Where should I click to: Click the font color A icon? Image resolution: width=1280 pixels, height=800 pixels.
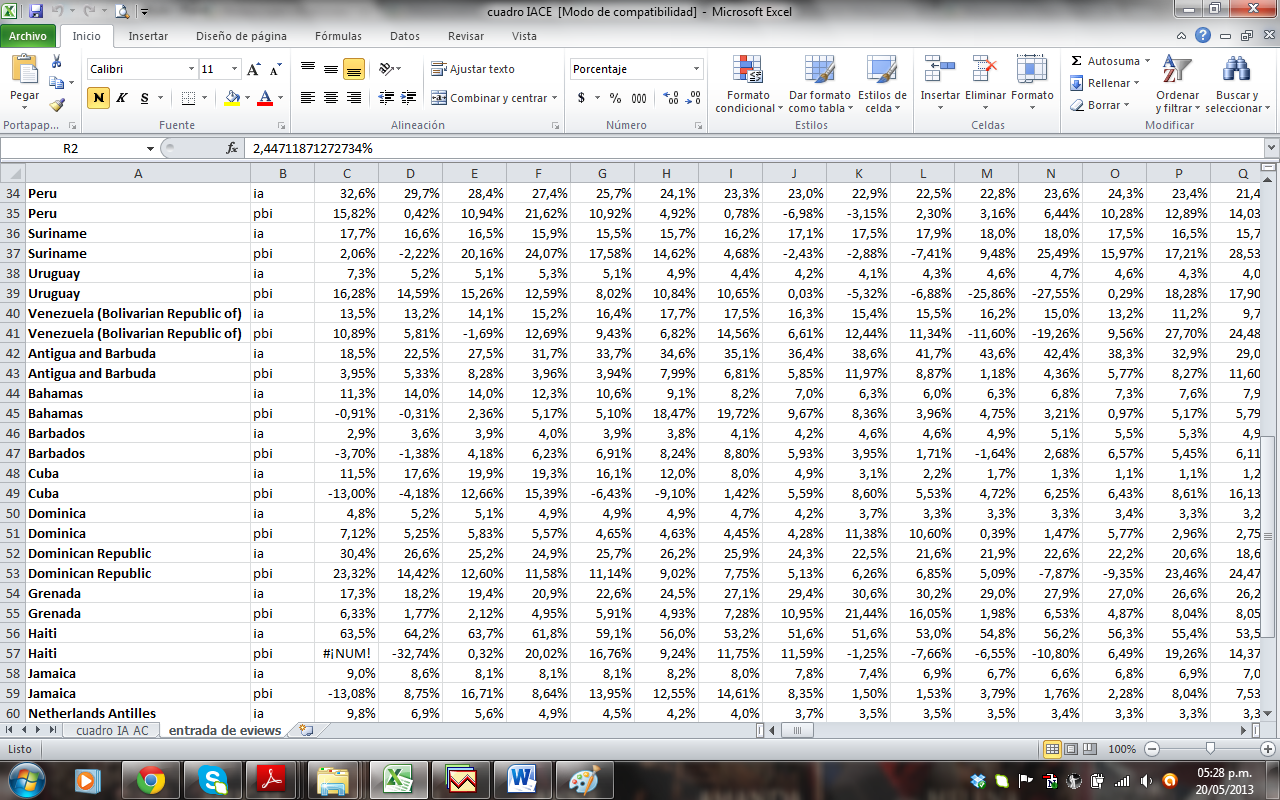click(x=265, y=98)
